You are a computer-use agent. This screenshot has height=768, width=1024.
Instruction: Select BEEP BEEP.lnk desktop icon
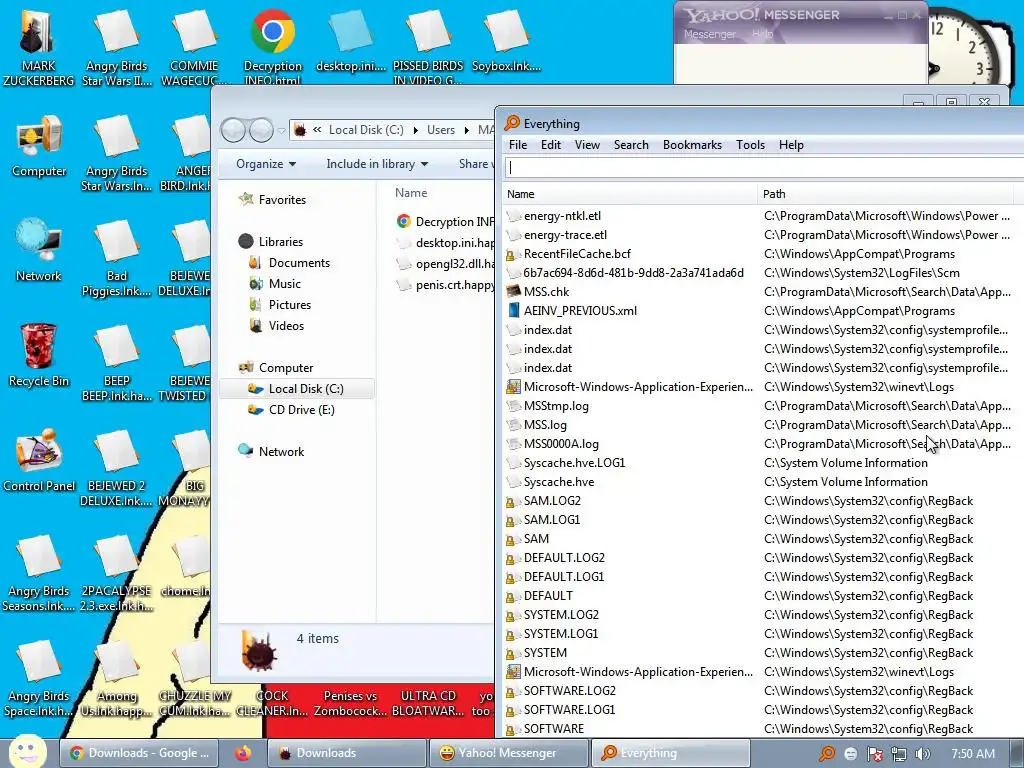tap(117, 363)
